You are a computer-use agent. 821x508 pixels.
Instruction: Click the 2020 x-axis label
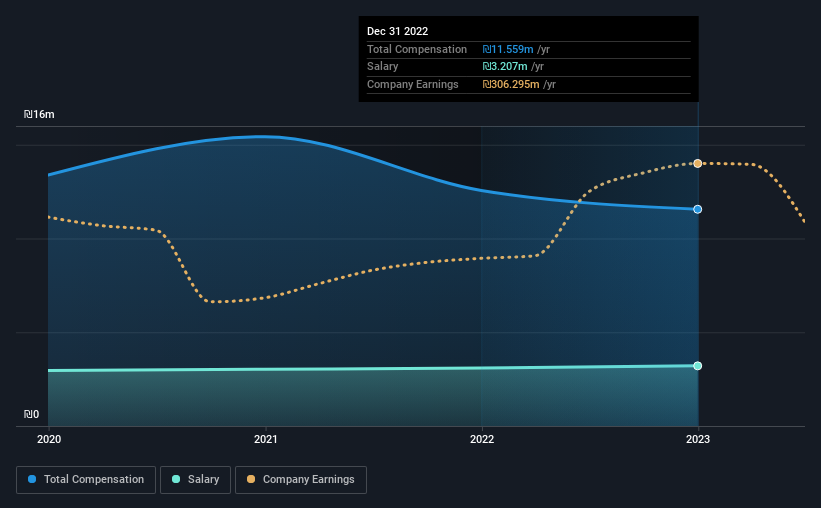click(x=49, y=439)
